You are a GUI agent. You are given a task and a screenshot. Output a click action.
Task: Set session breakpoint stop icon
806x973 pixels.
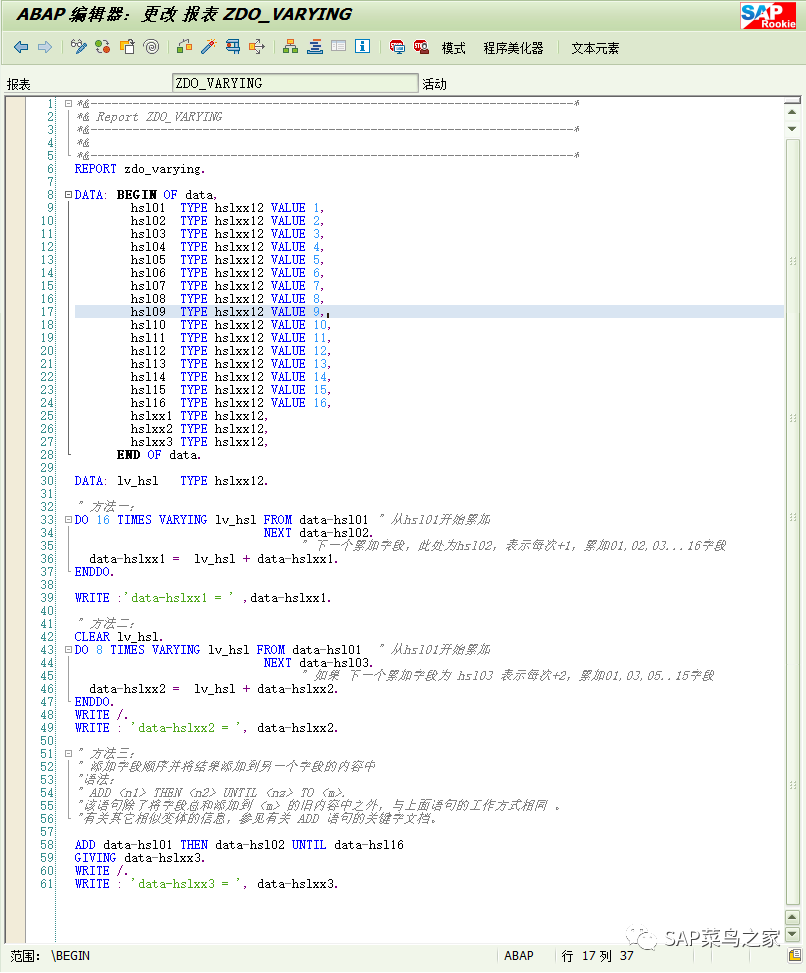pyautogui.click(x=397, y=47)
